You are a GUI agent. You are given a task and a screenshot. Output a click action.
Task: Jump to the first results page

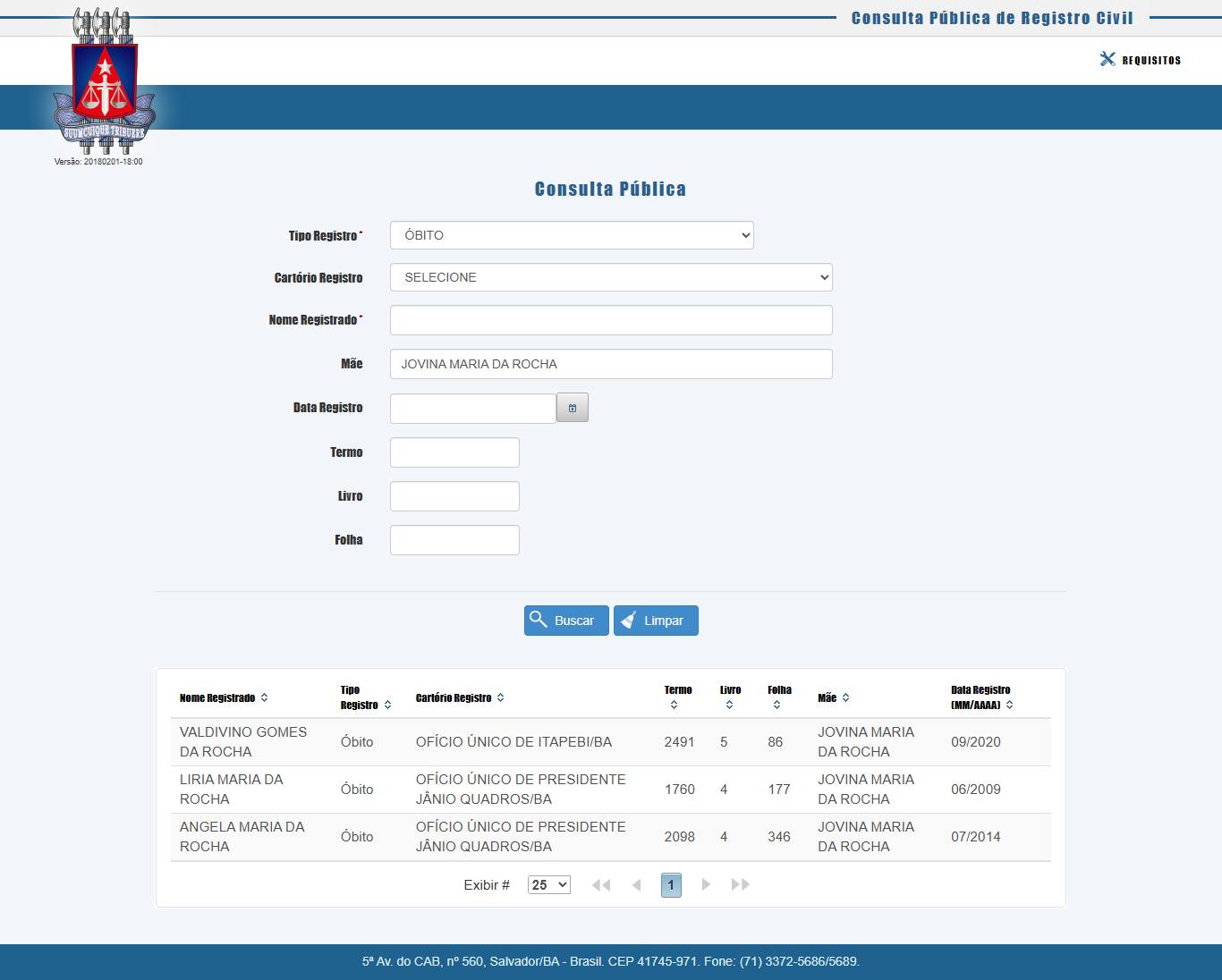[601, 884]
